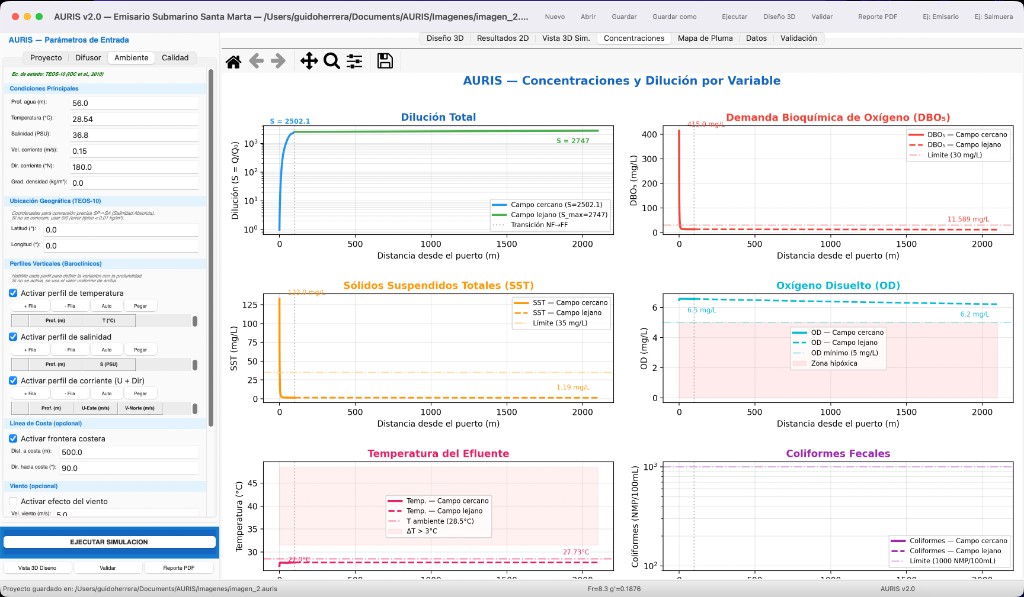
Task: Click Pegar under current profile
Action: (140, 393)
